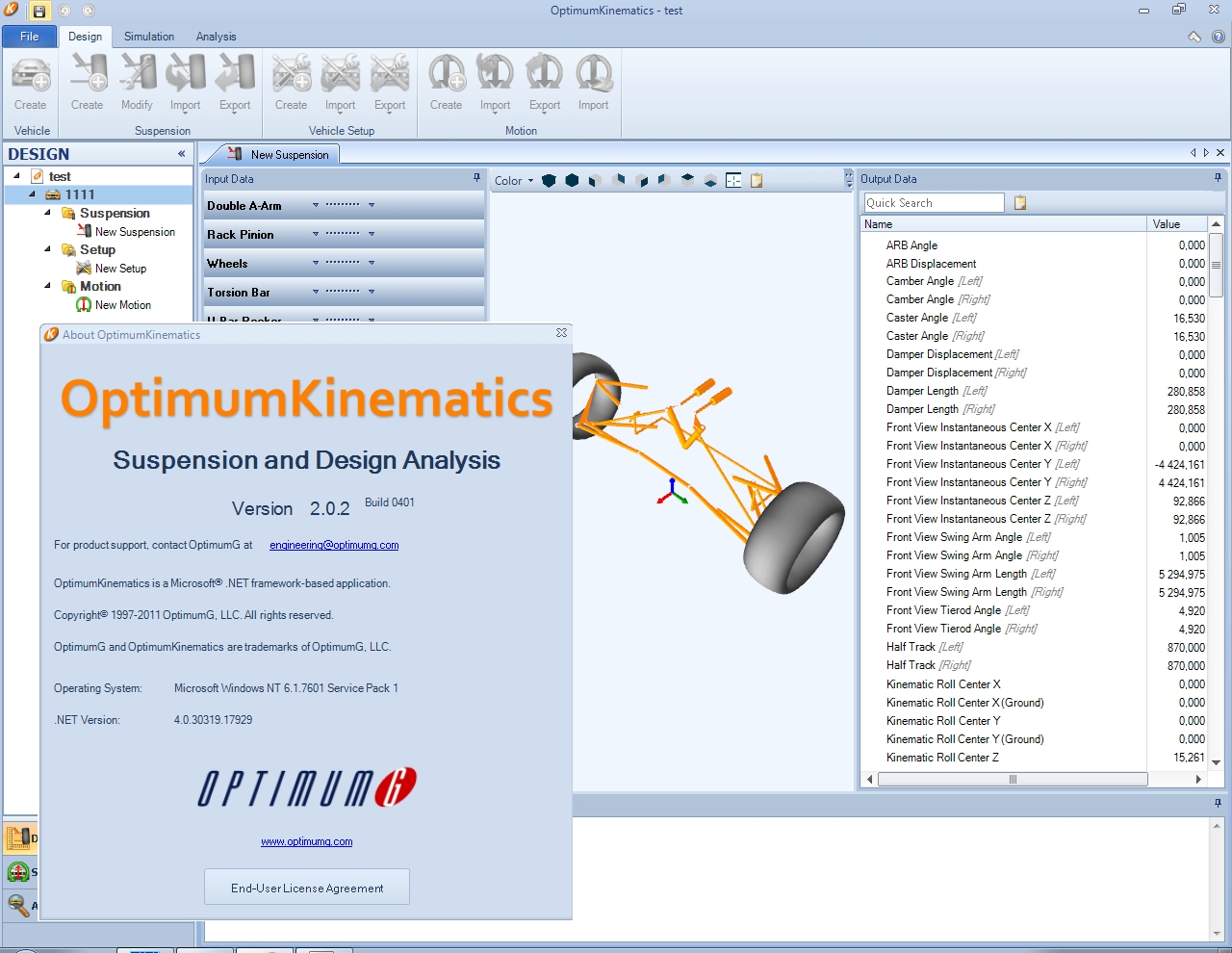The height and width of the screenshot is (953, 1232).
Task: Collapse the Suspension tree folder
Action: (48, 213)
